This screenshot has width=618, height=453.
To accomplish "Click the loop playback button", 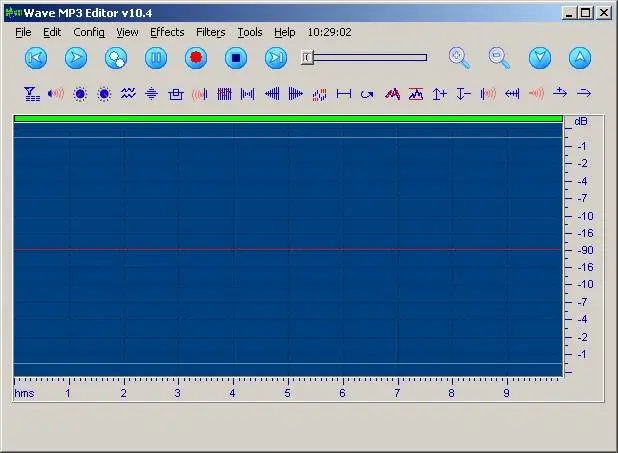I will pyautogui.click(x=116, y=58).
